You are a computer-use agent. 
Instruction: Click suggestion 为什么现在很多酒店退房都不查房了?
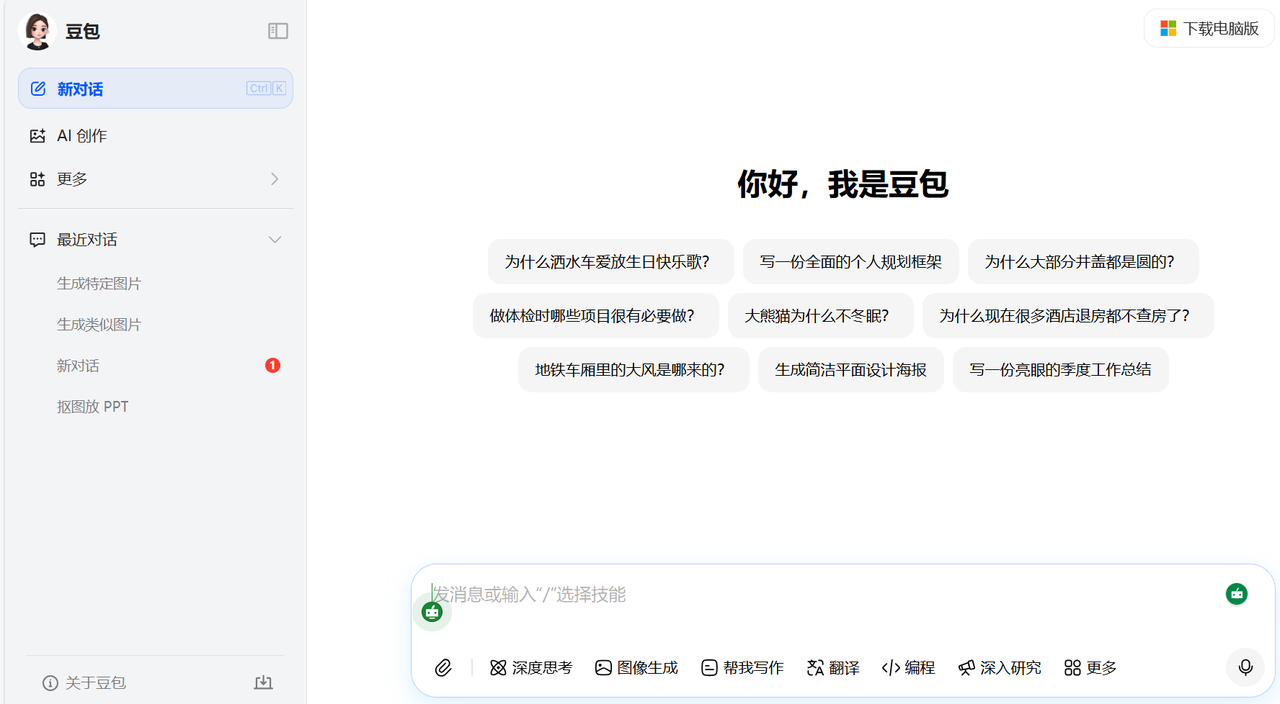click(x=1068, y=316)
